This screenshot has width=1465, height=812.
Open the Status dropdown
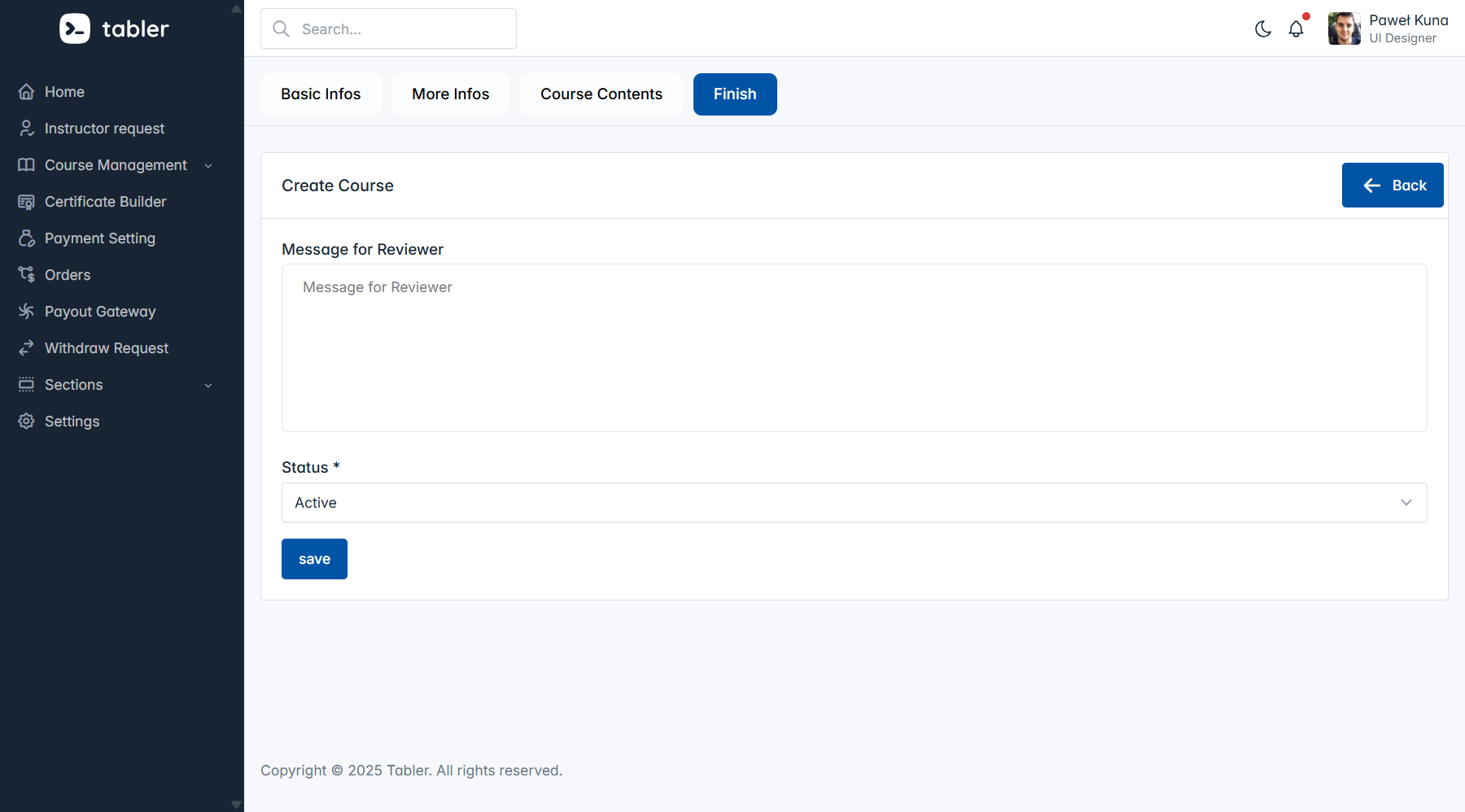tap(854, 503)
